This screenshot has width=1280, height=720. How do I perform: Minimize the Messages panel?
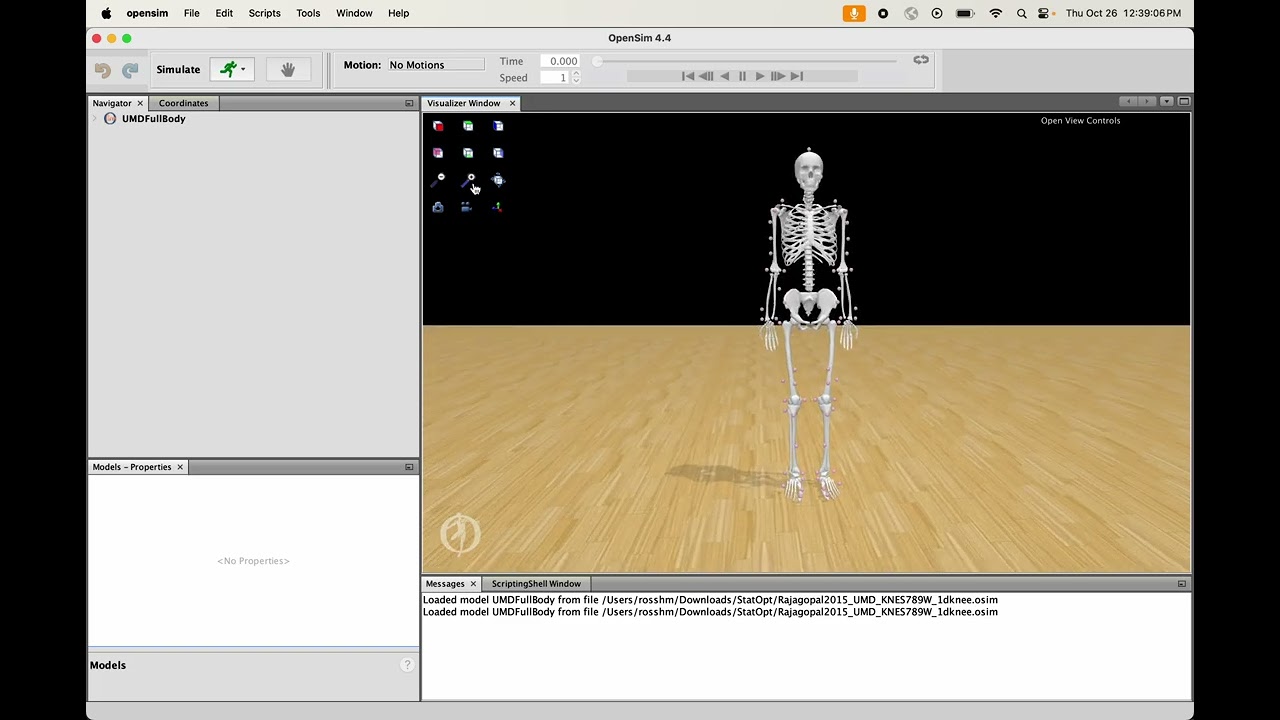pyautogui.click(x=1182, y=584)
